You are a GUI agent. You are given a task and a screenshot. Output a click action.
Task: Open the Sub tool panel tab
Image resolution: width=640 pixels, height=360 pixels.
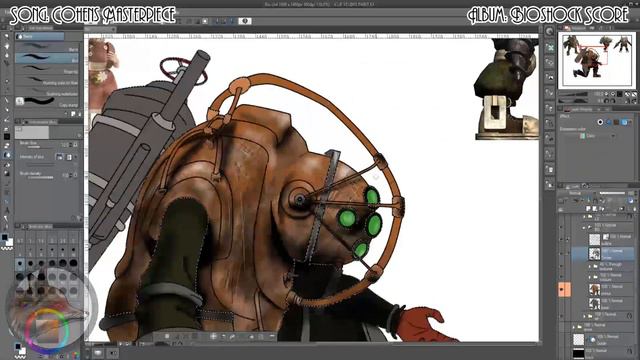tap(40, 28)
